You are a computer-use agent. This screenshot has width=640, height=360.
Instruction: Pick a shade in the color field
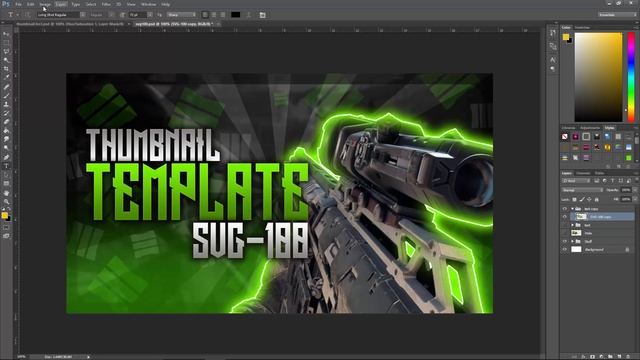coord(598,77)
